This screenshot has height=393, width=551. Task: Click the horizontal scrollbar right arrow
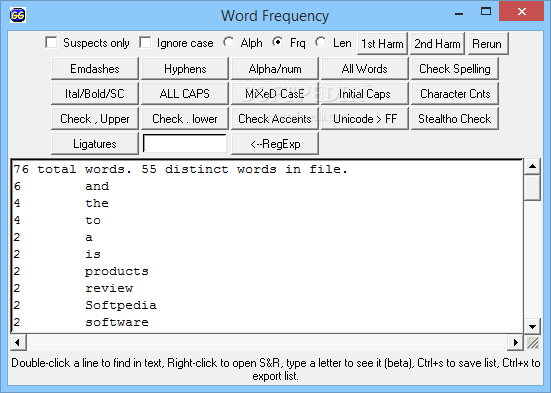pos(516,342)
